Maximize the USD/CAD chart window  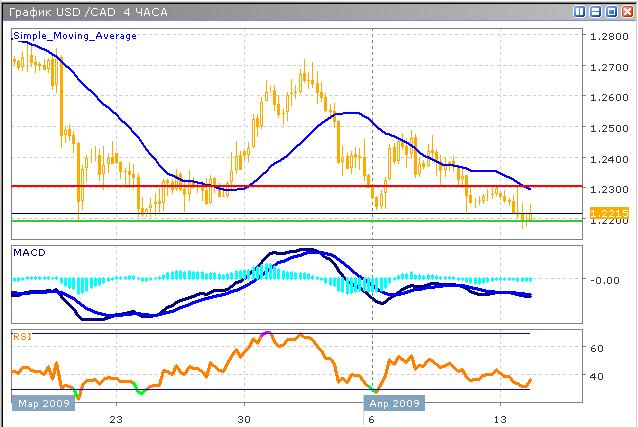(x=610, y=11)
